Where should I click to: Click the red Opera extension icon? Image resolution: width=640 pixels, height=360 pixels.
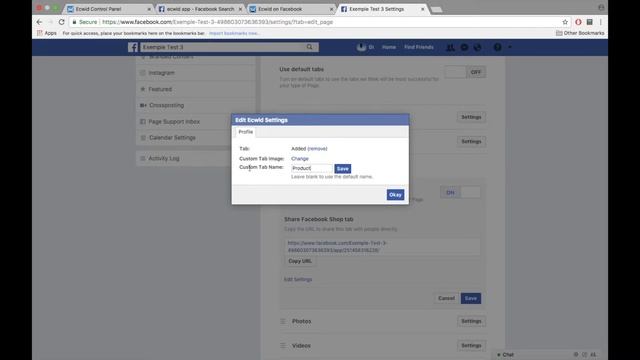(578, 22)
